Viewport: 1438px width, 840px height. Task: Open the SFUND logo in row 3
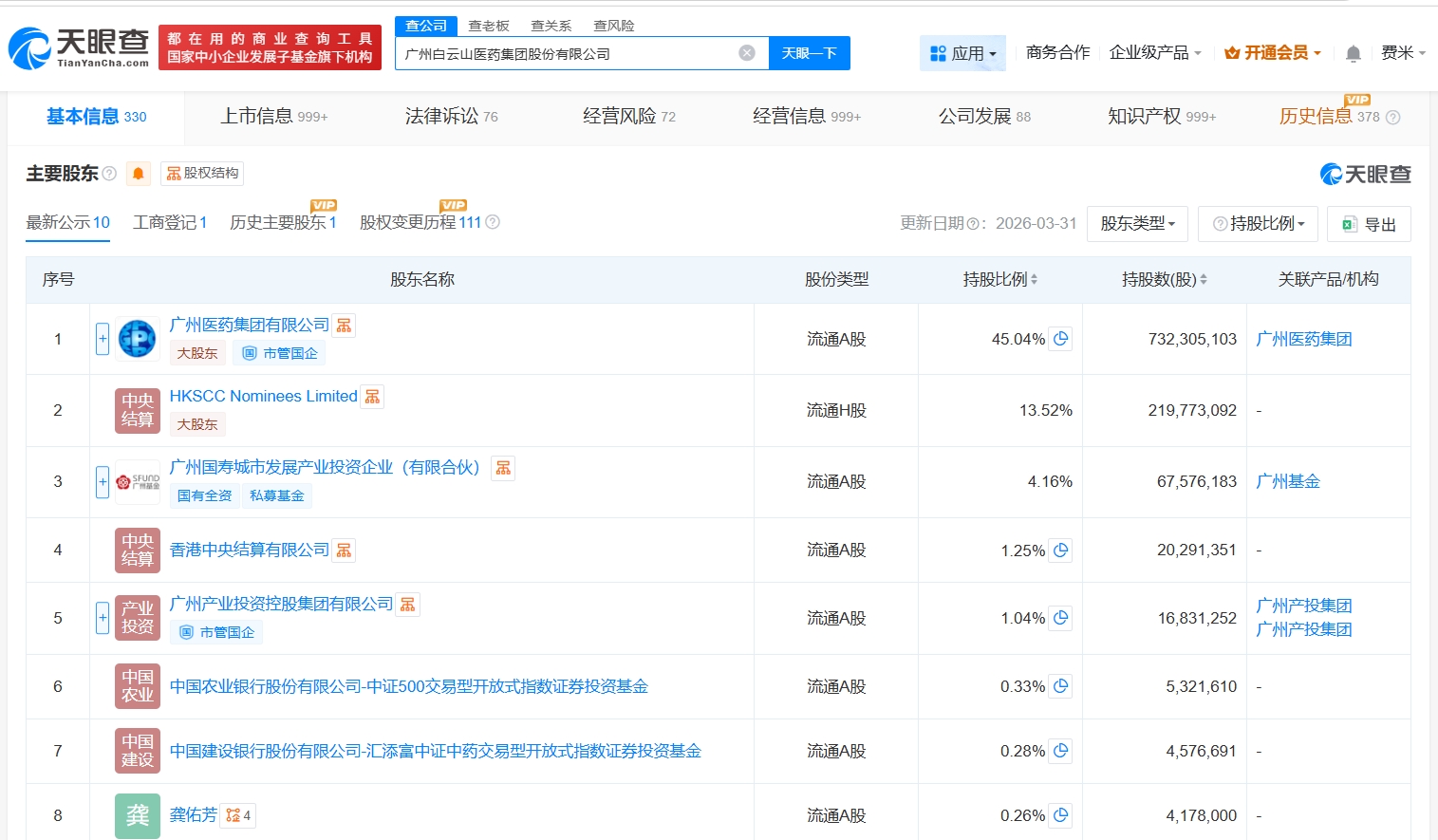(x=138, y=482)
